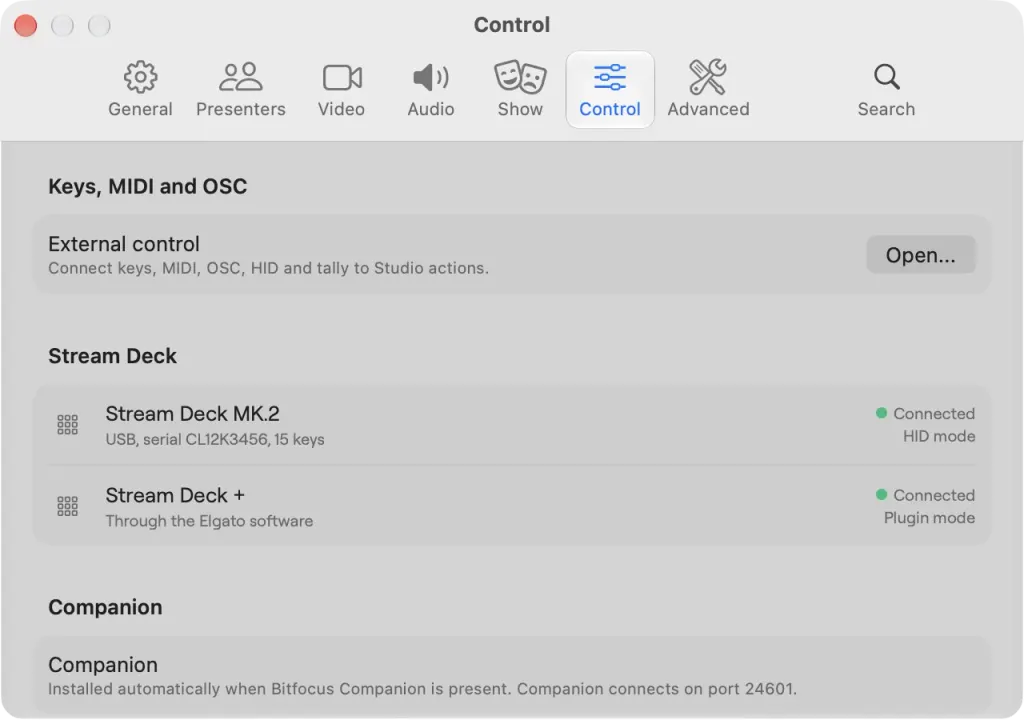Close the Control window with red button
Screen dimensions: 1024x720
click(25, 26)
